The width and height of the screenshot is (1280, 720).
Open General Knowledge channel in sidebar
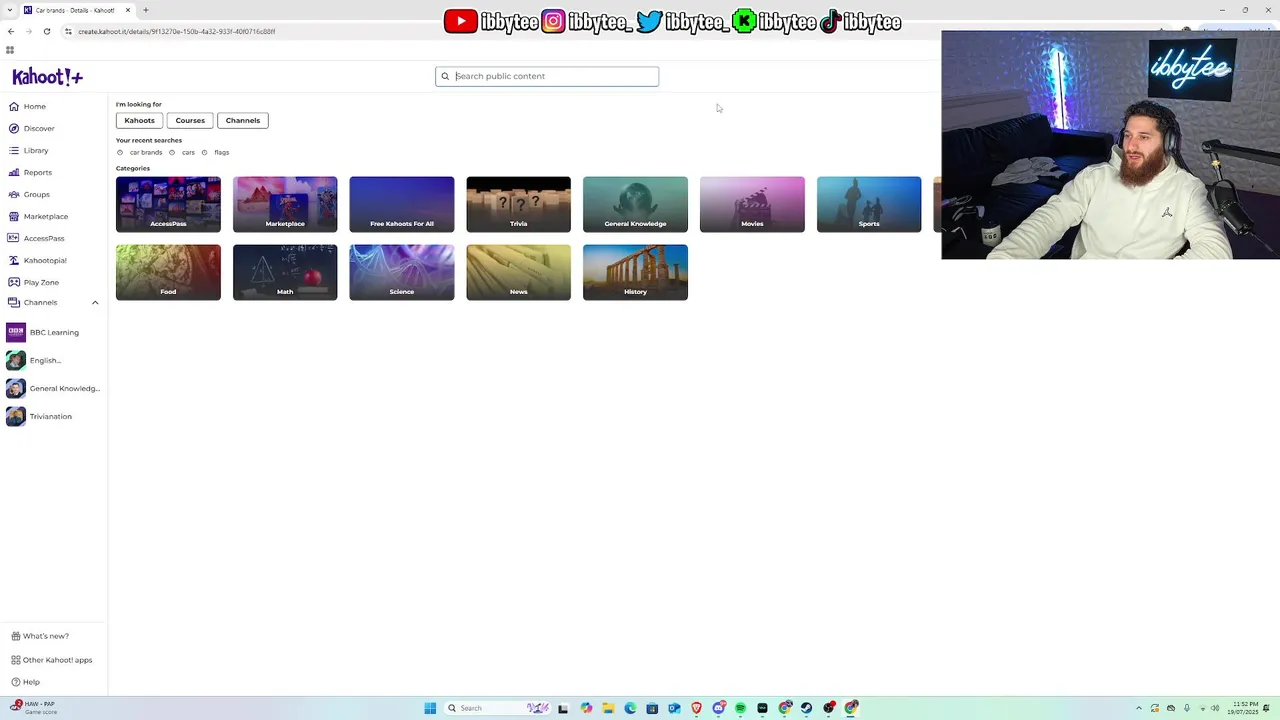click(x=53, y=388)
